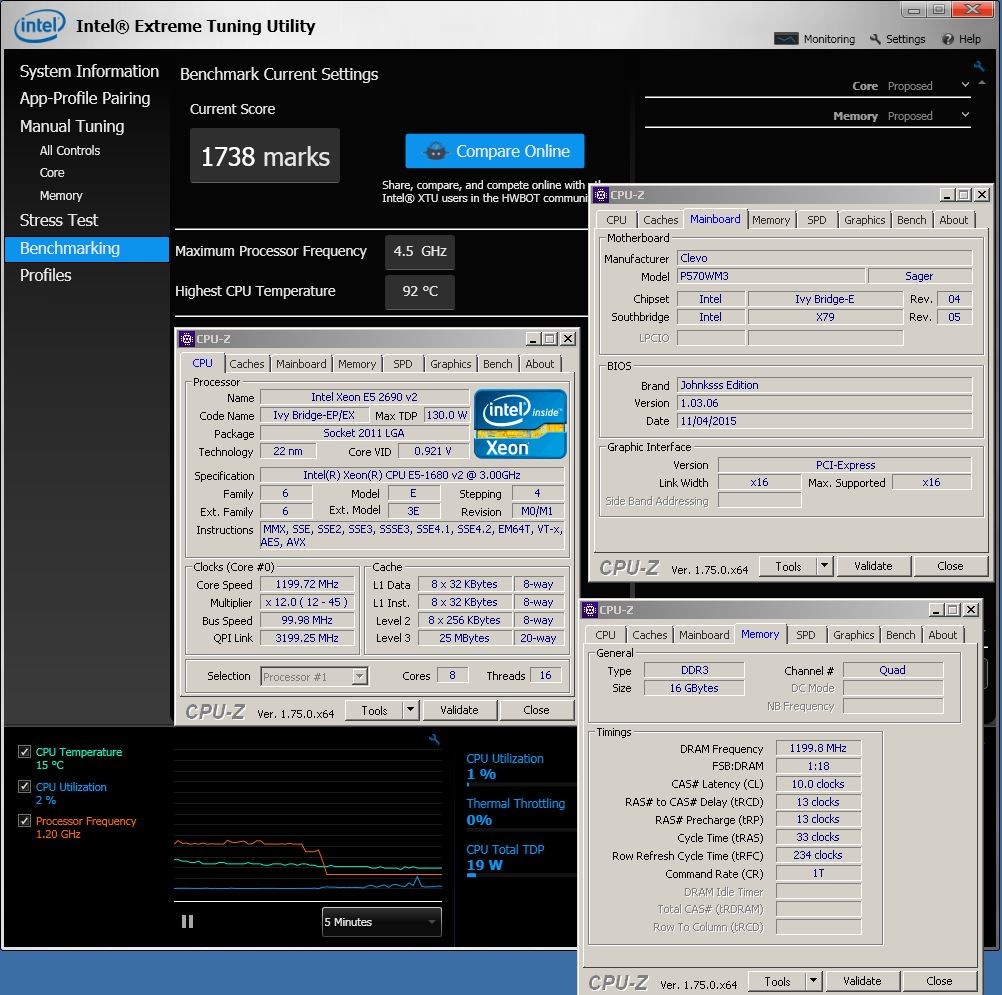The image size is (1002, 995).
Task: Click the CPU-Z app icon in Mainboard window title
Action: pyautogui.click(x=601, y=195)
